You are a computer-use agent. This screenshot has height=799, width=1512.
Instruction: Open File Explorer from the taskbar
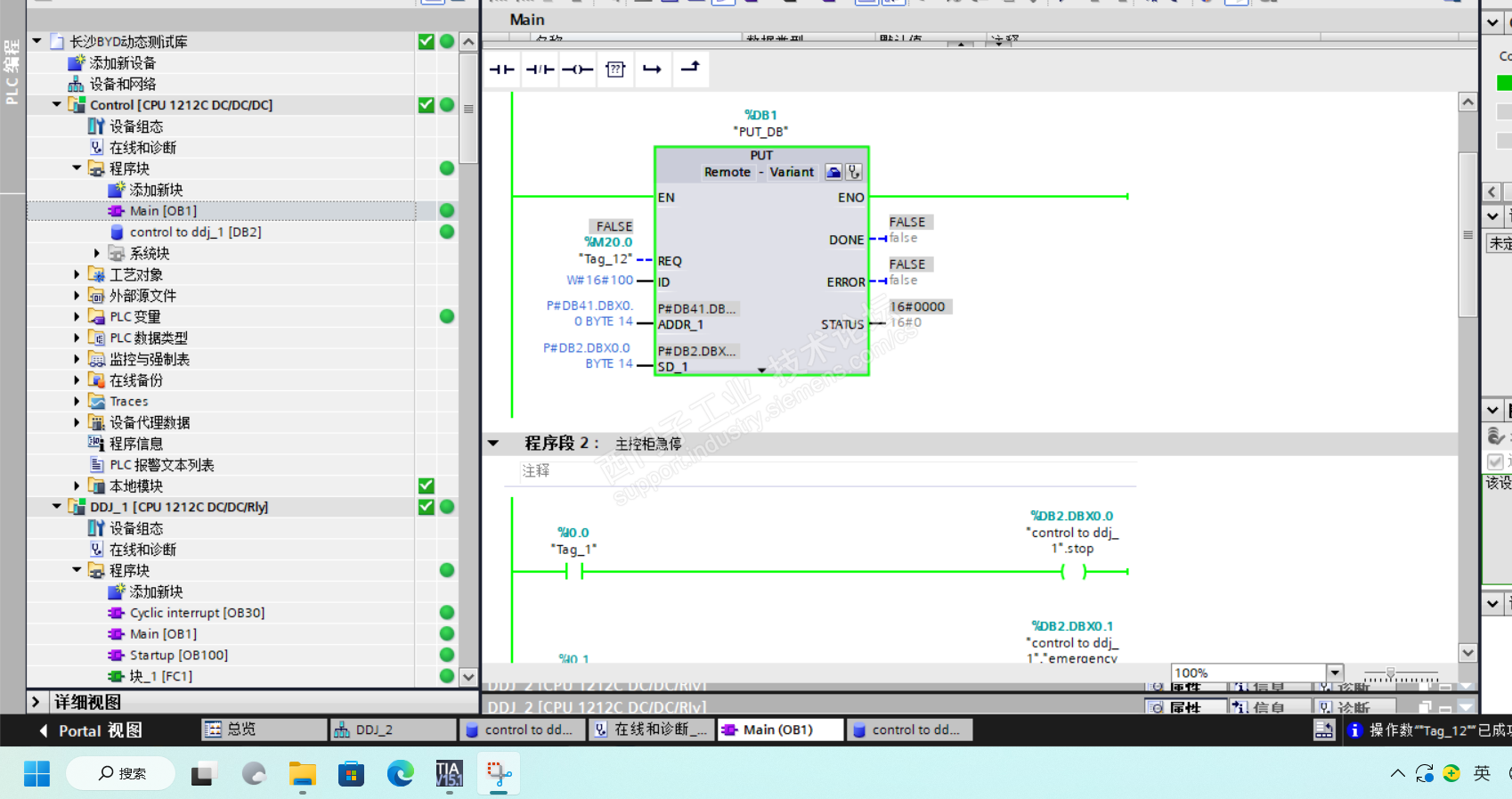303,773
